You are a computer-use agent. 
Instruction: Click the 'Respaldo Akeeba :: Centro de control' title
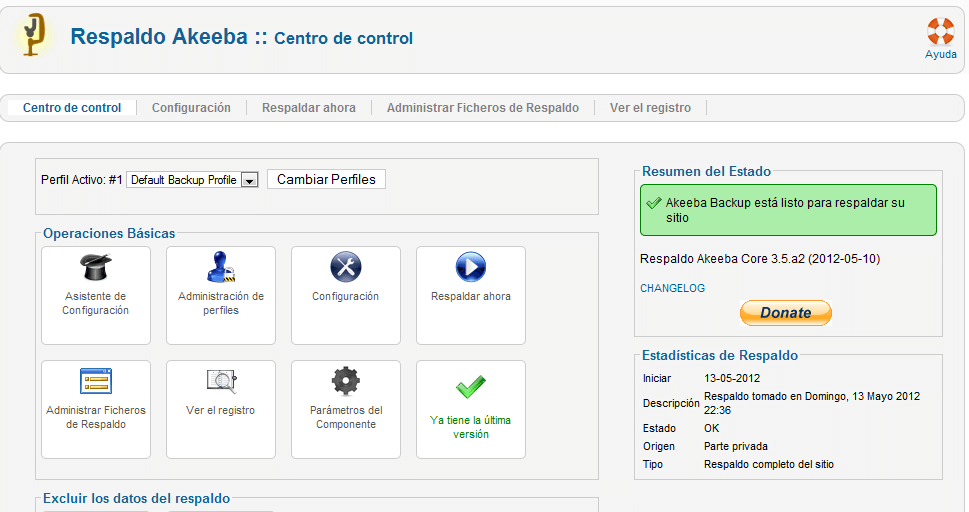pos(242,37)
